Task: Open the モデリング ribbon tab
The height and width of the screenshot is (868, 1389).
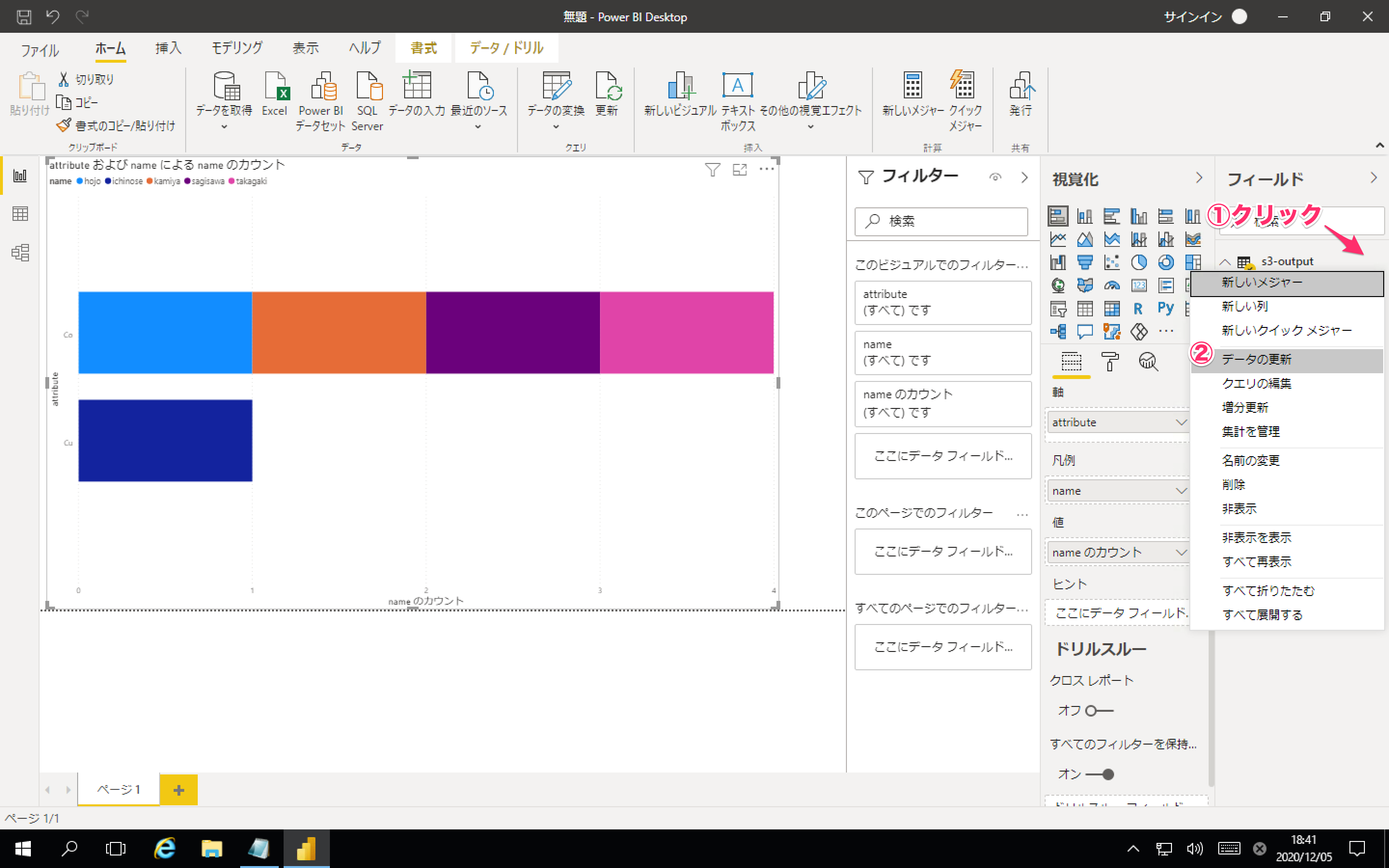Action: [237, 48]
